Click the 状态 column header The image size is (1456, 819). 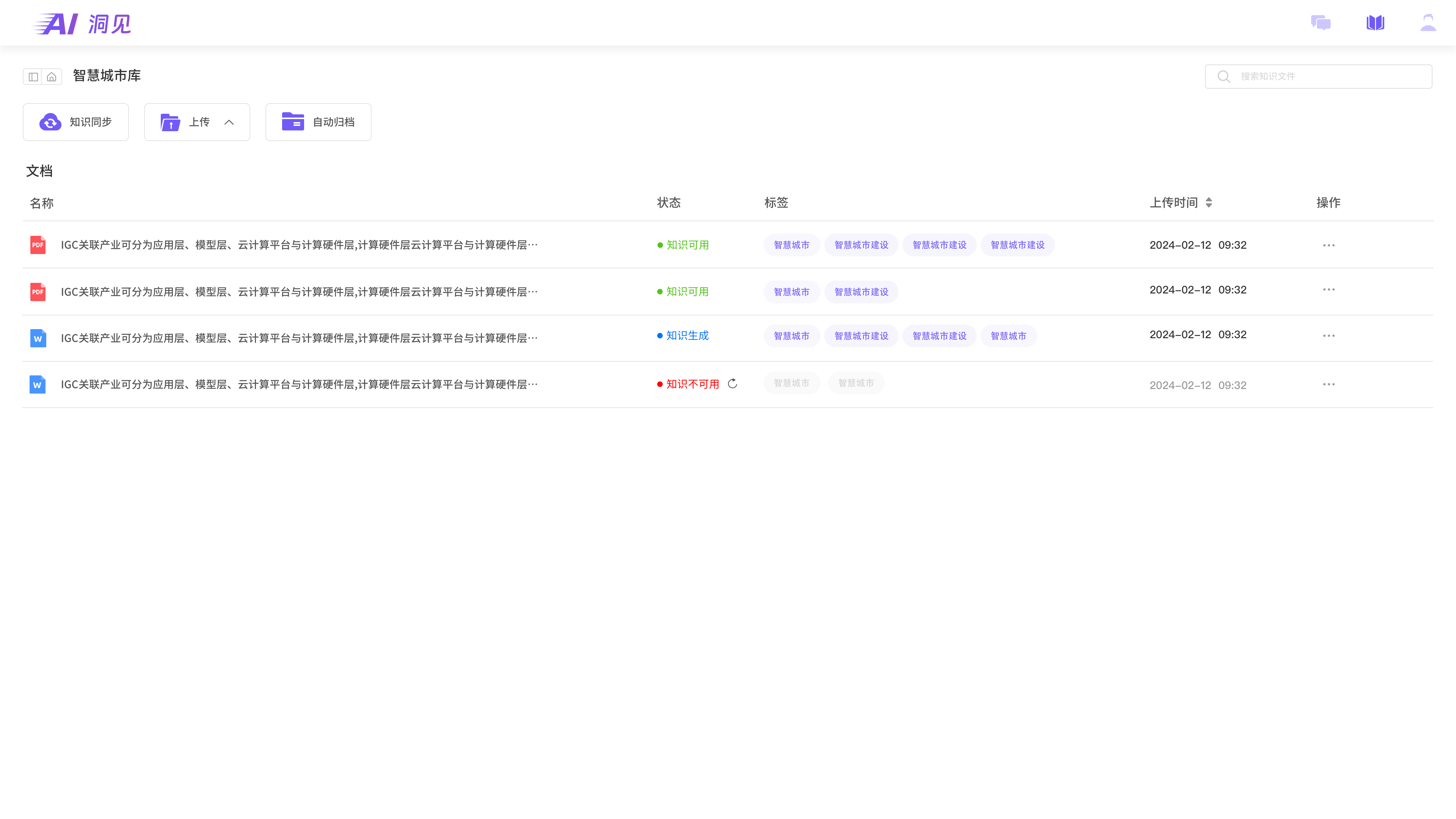tap(668, 202)
